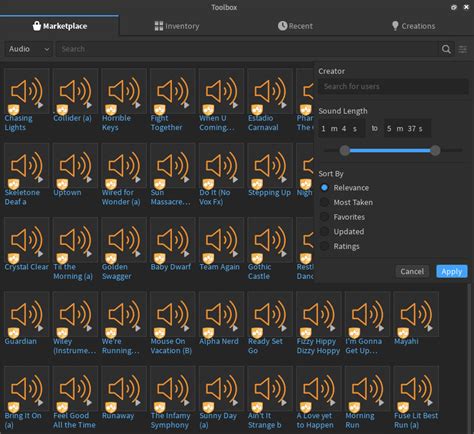Select the Gothic Castle audio icon

click(270, 239)
